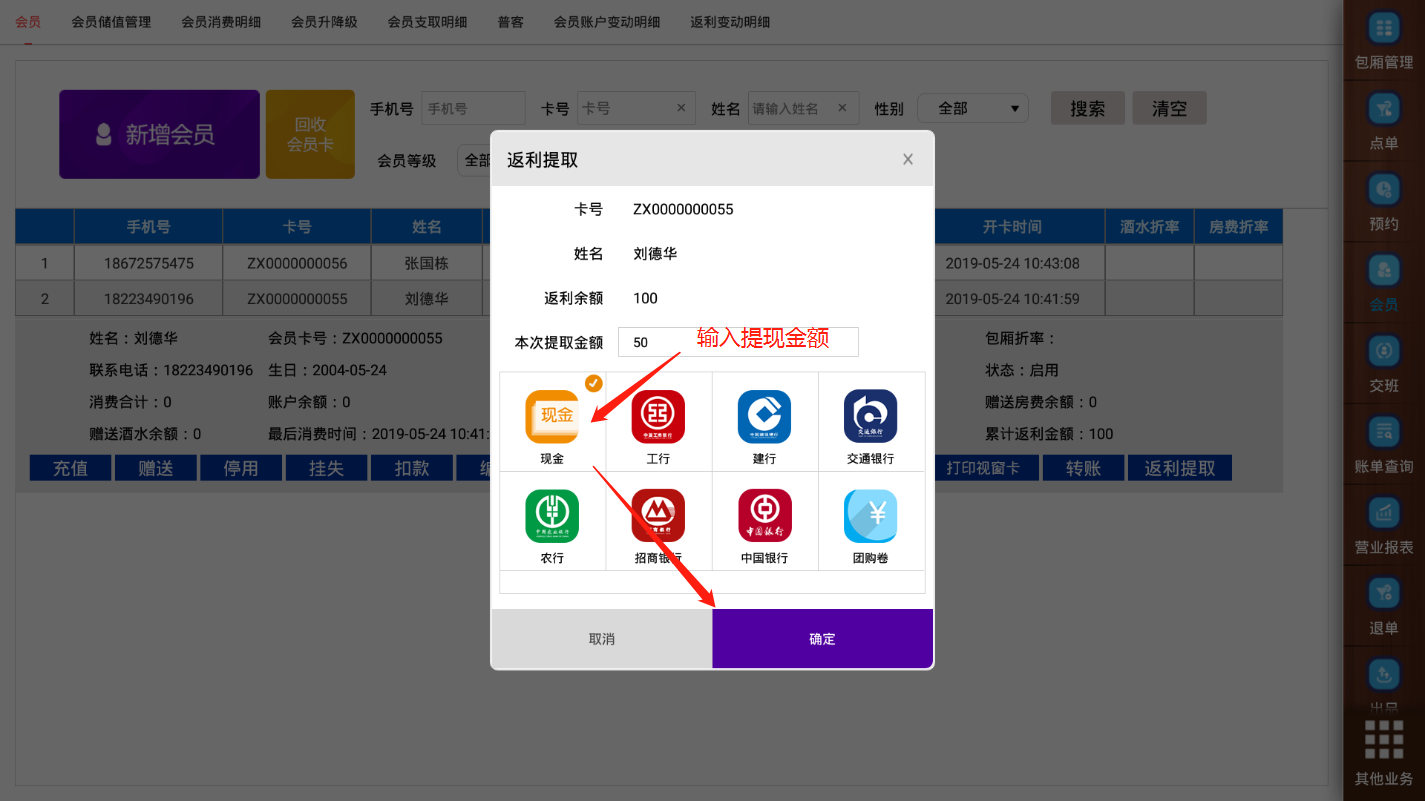
Task: Clear the 卡号 search field
Action: point(681,108)
